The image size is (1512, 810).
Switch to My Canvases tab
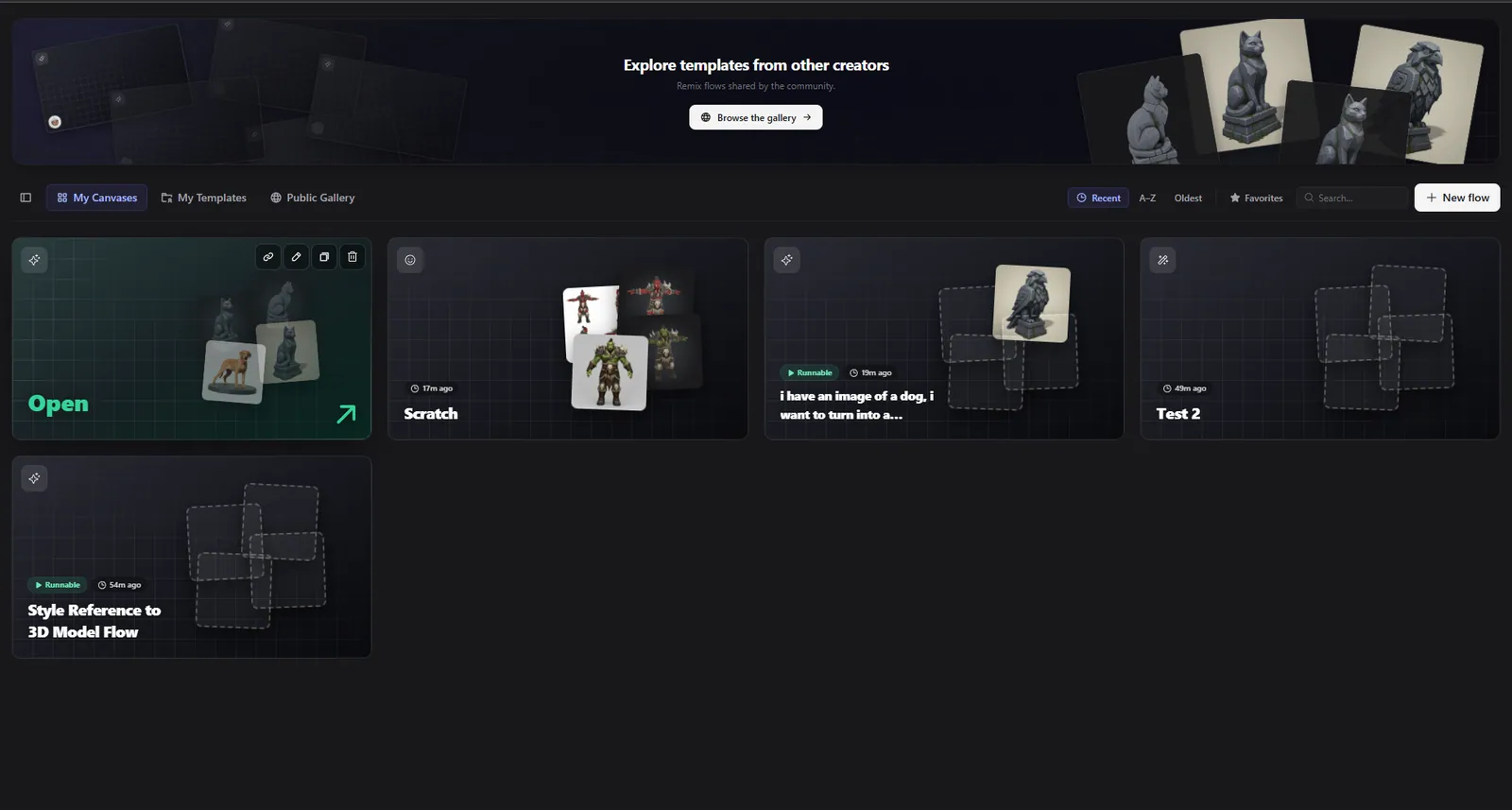point(96,198)
